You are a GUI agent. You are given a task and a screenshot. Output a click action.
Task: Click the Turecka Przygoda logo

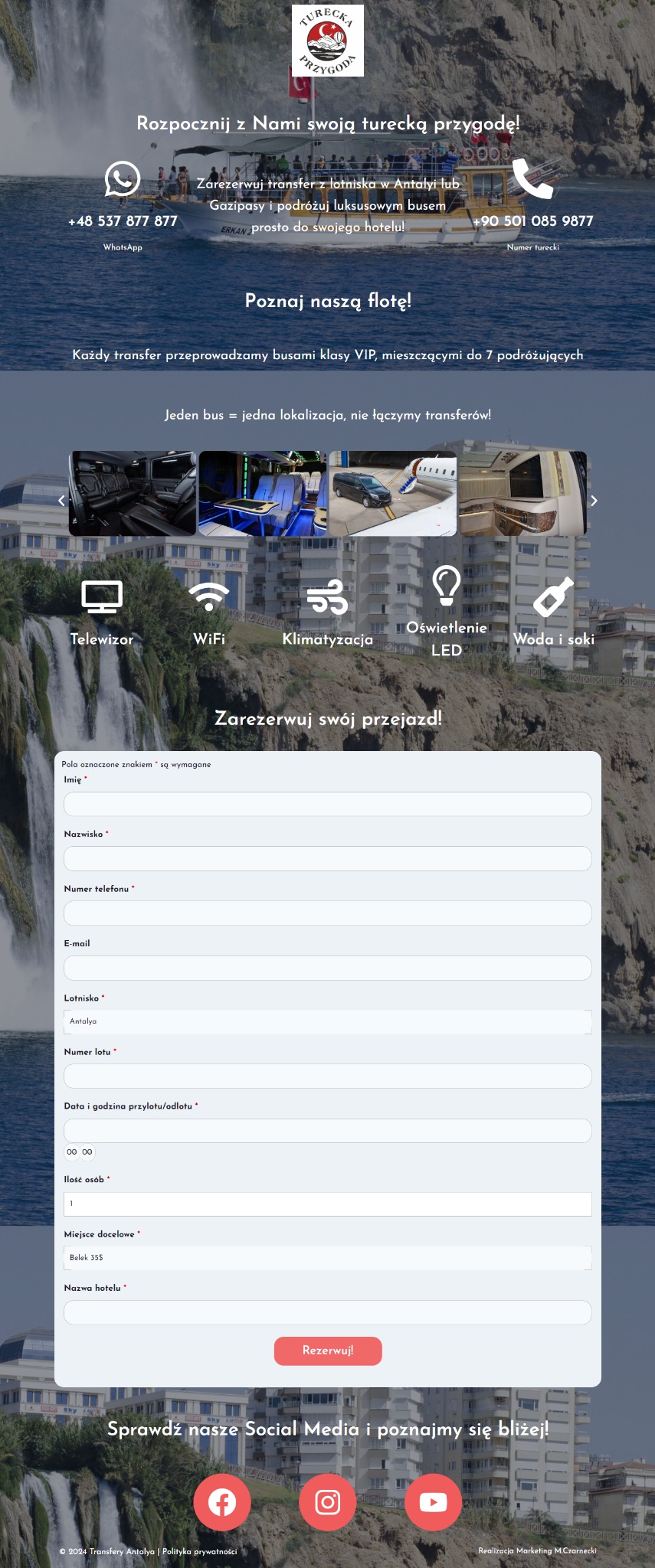(x=328, y=41)
